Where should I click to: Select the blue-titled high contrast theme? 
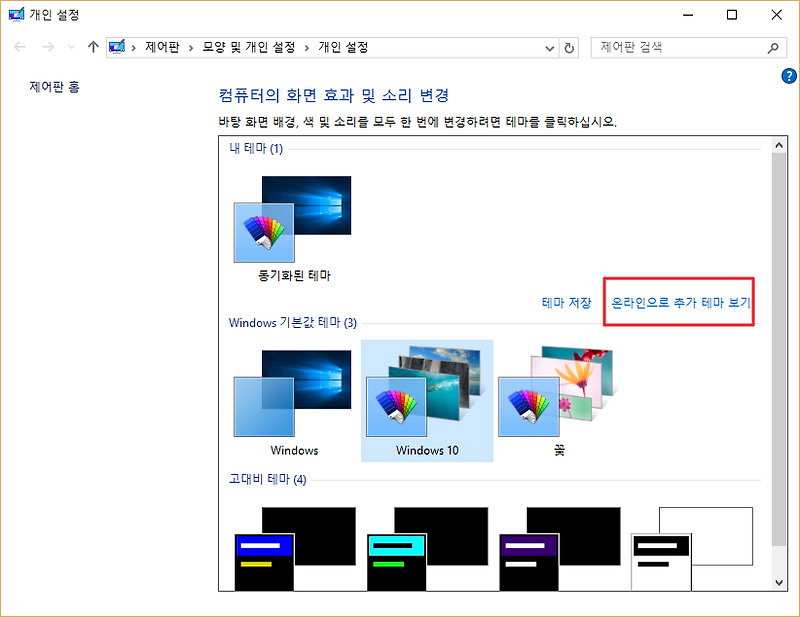(x=294, y=549)
